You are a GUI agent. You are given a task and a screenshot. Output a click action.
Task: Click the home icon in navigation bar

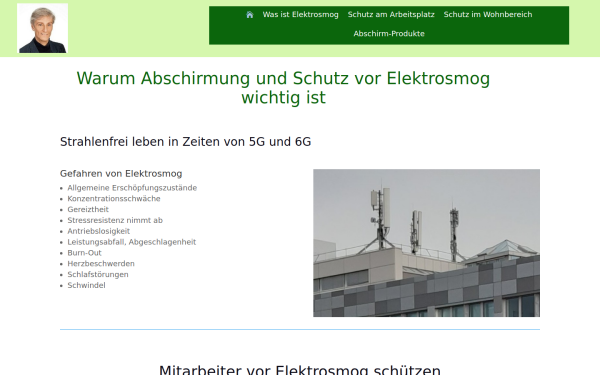pyautogui.click(x=249, y=15)
